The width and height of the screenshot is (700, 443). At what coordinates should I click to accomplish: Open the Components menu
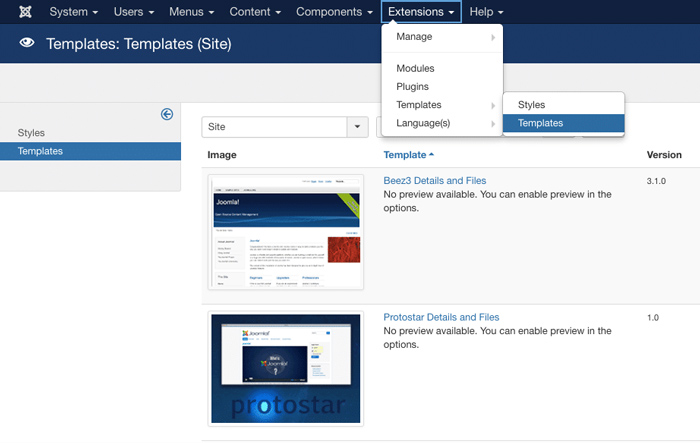[334, 12]
